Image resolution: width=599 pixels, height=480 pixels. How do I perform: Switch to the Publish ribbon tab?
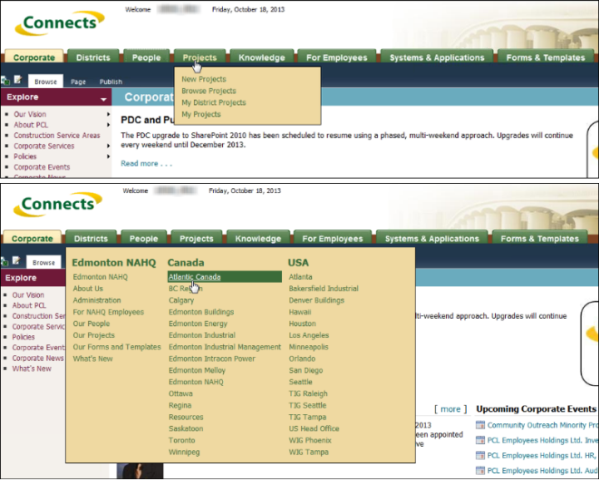click(111, 81)
